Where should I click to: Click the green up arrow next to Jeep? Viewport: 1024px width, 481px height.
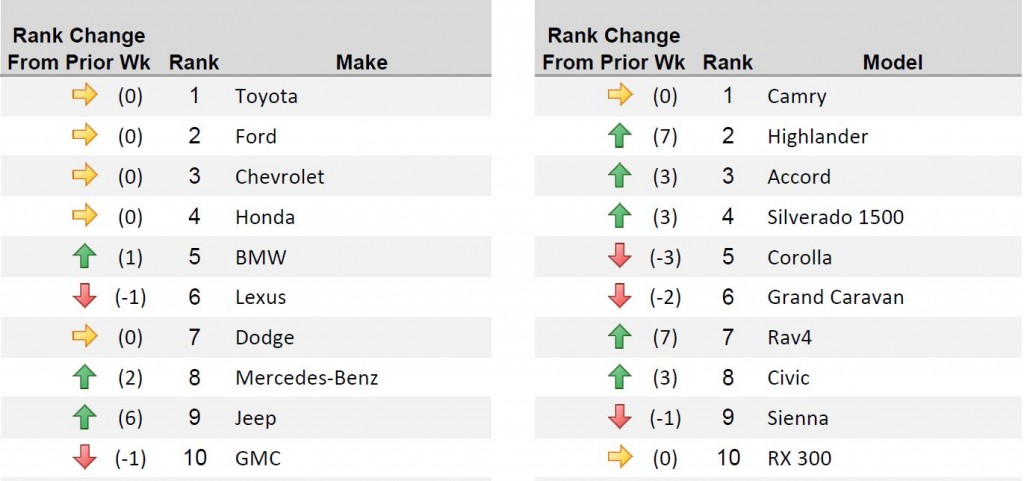[x=85, y=418]
